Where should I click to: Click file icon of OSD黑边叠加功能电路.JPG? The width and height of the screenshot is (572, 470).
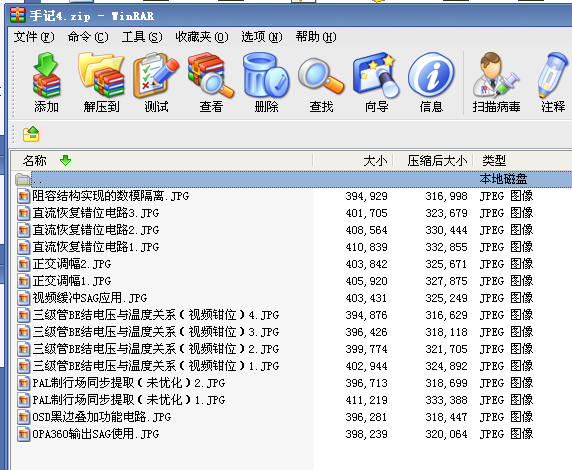point(23,417)
